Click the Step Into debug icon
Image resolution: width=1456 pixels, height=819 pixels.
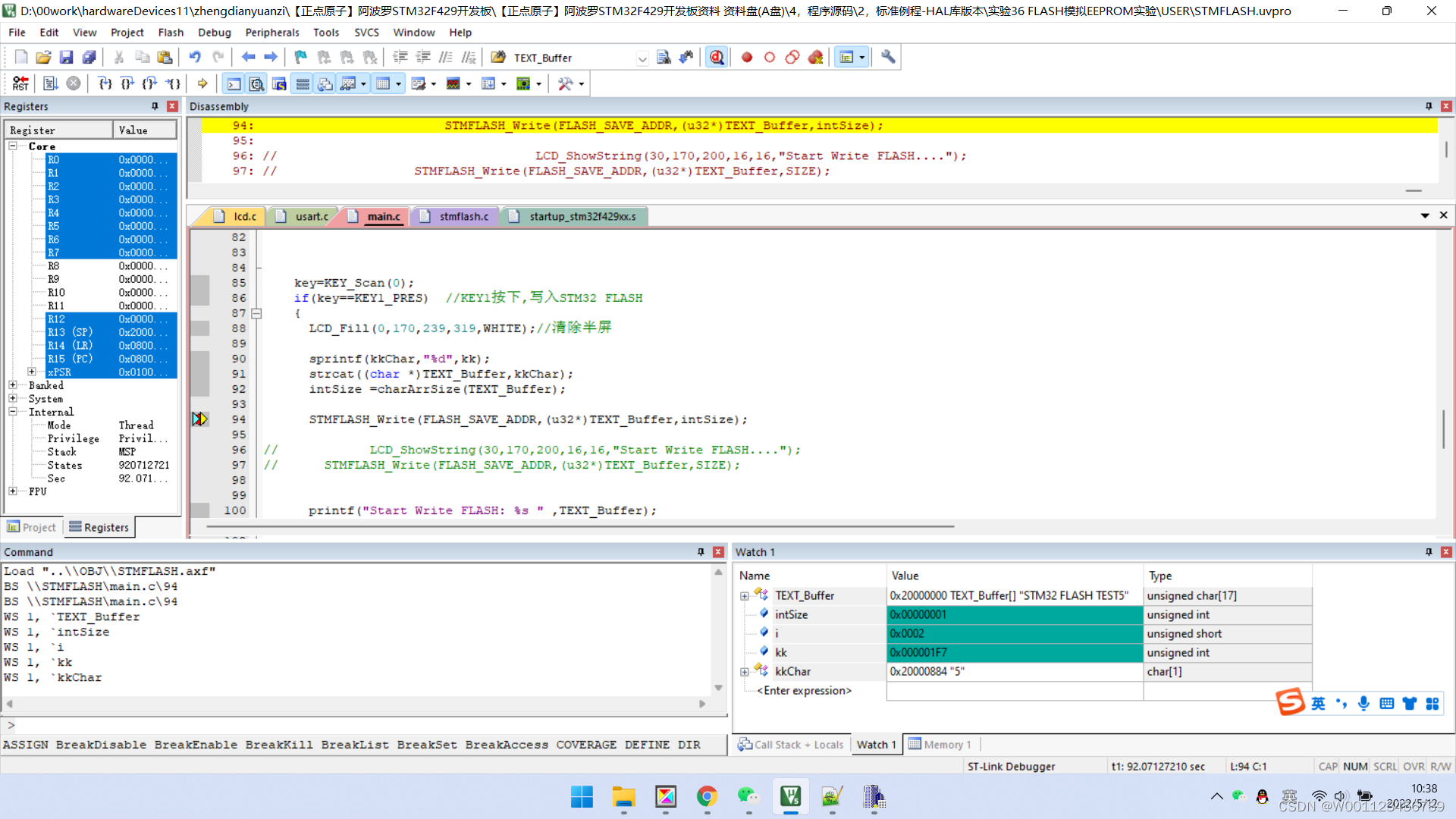[x=105, y=83]
